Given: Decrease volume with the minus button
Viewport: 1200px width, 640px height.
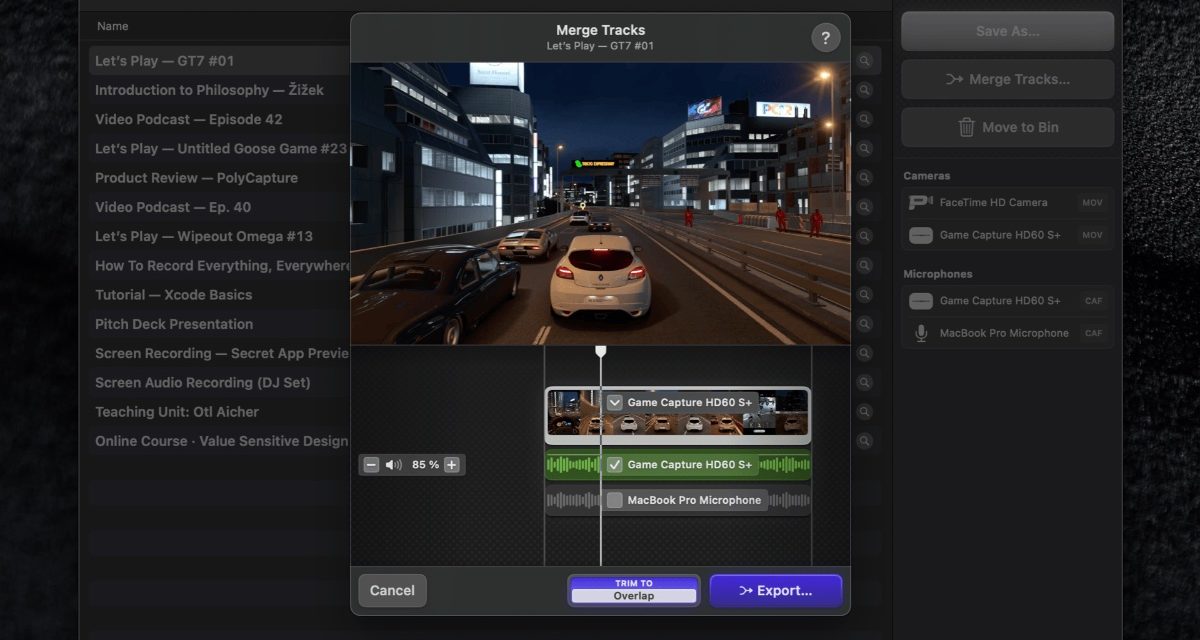Looking at the screenshot, I should click(x=371, y=465).
